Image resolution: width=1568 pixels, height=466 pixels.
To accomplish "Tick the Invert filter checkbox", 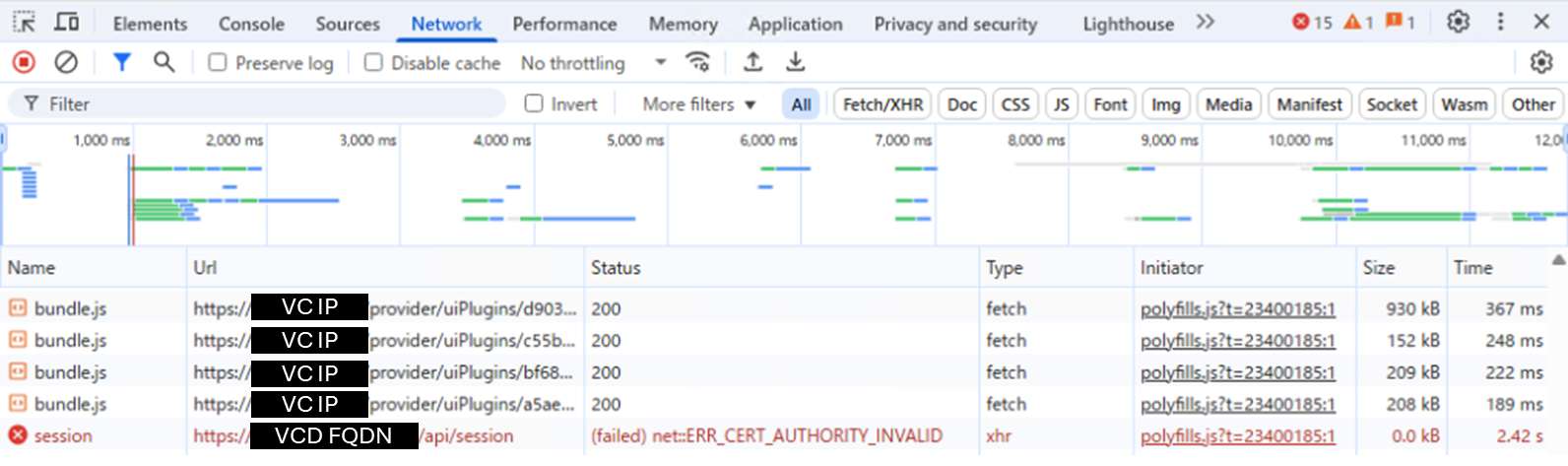I will [x=534, y=103].
